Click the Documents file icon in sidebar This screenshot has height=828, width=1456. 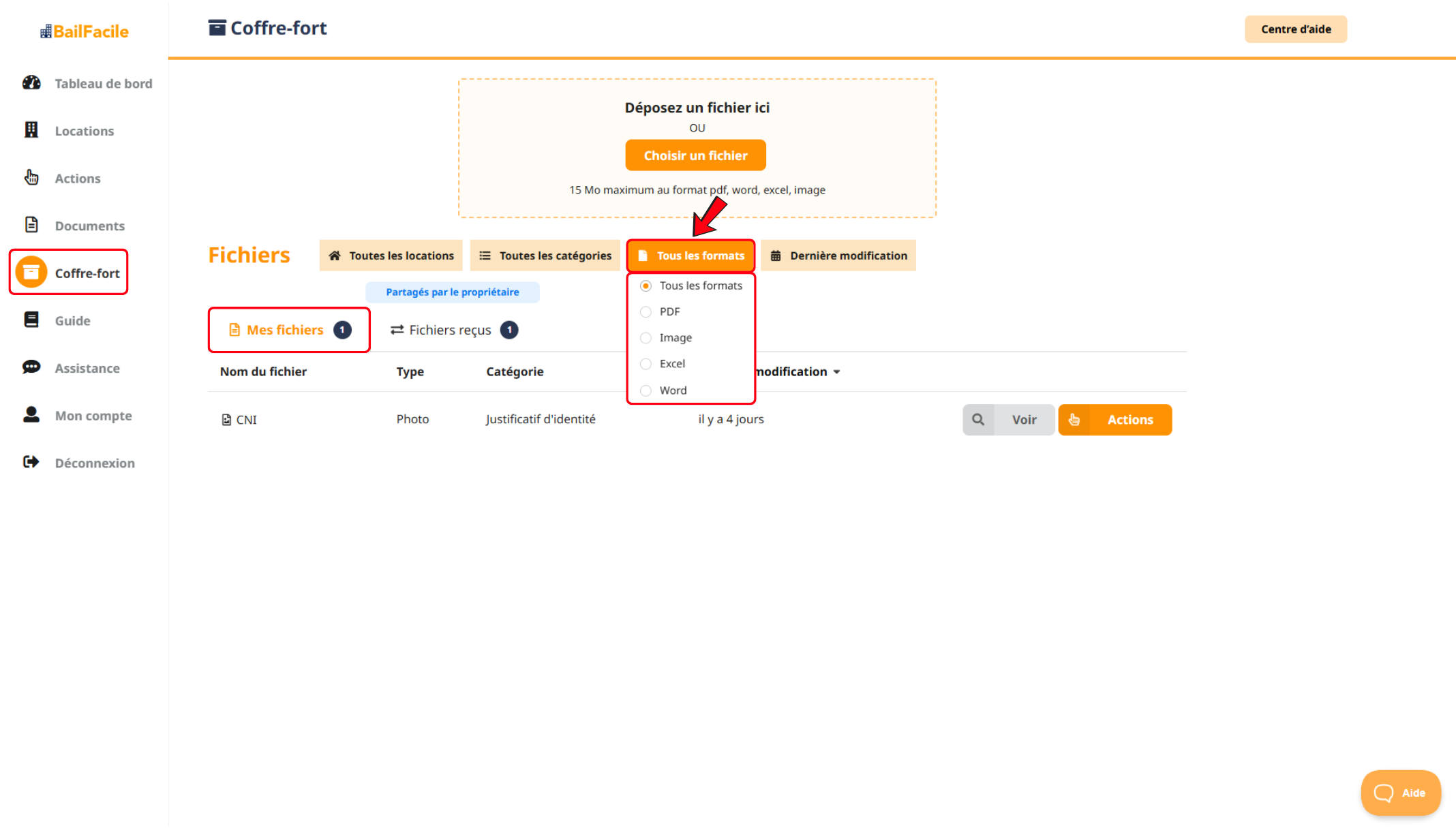[31, 225]
